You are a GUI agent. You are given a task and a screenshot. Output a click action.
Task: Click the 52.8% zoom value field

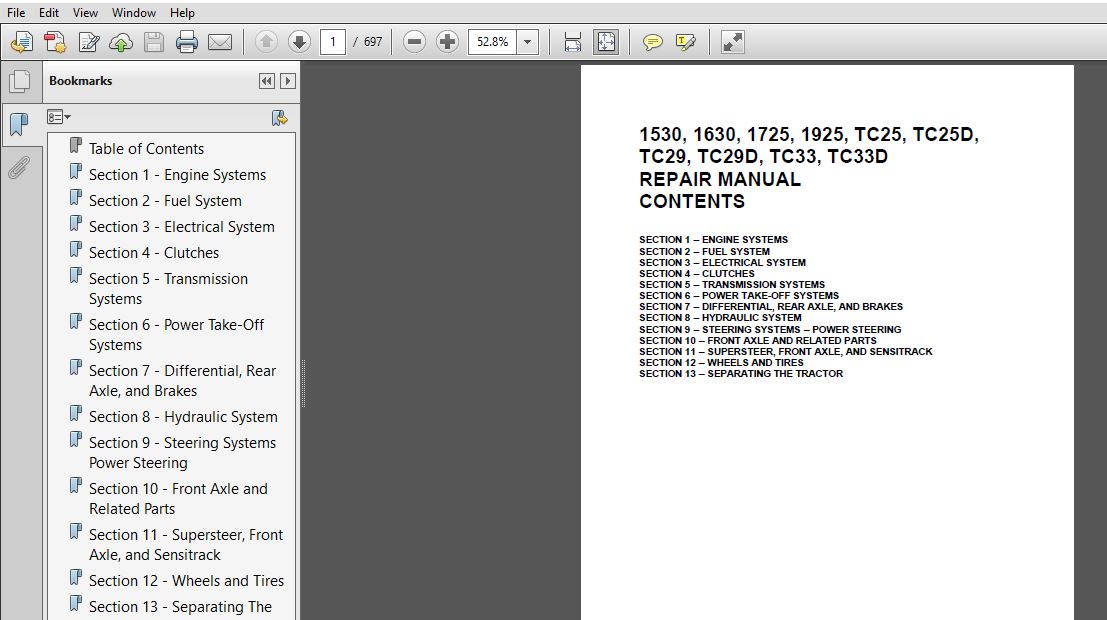click(492, 42)
